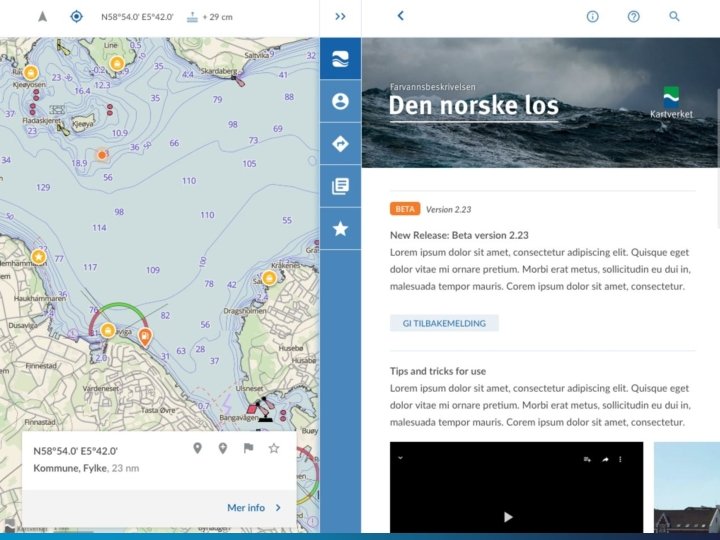The image size is (720, 540).
Task: Click the north arrow compass icon
Action: point(43,17)
